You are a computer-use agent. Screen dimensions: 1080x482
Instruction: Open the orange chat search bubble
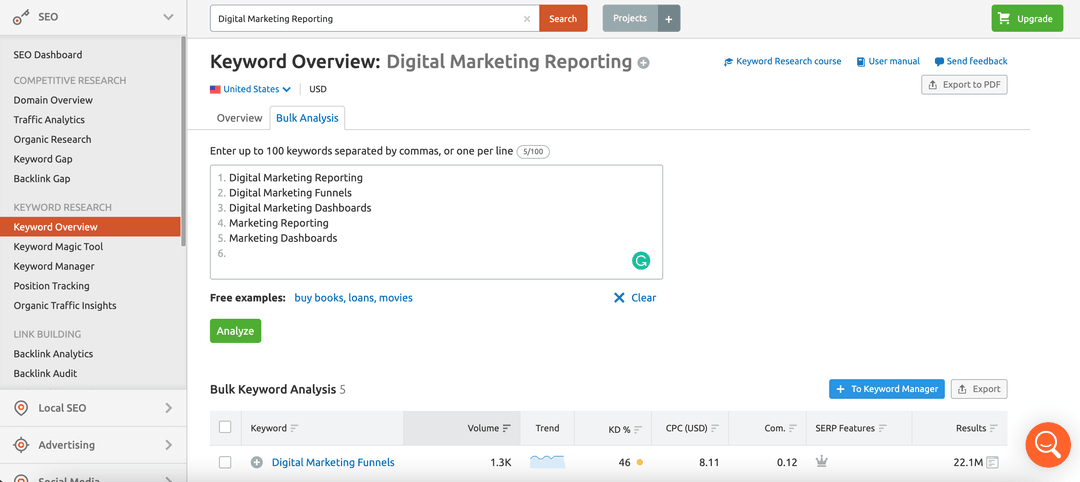click(x=1048, y=445)
